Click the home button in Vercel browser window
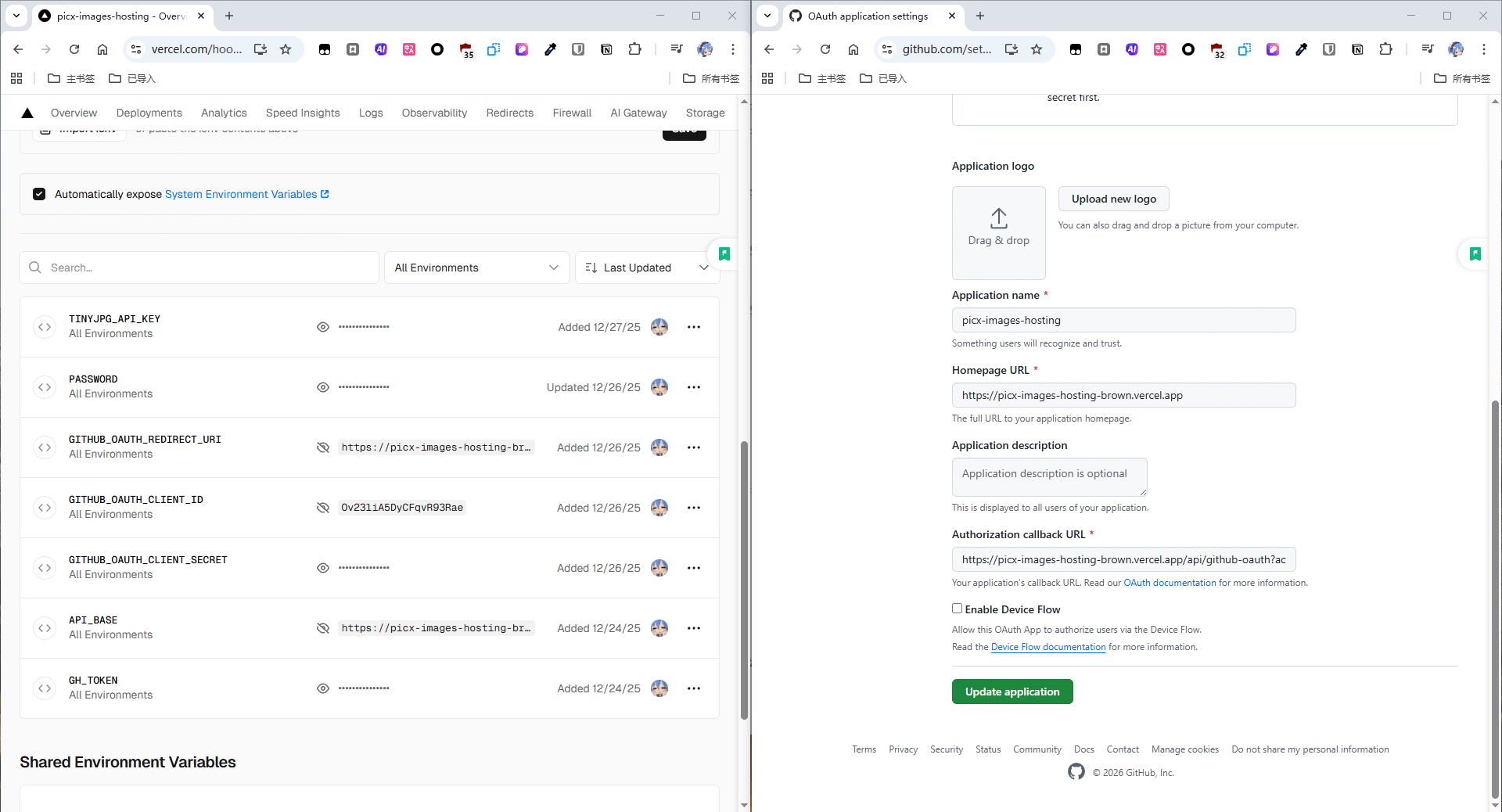This screenshot has height=812, width=1502. pyautogui.click(x=102, y=49)
